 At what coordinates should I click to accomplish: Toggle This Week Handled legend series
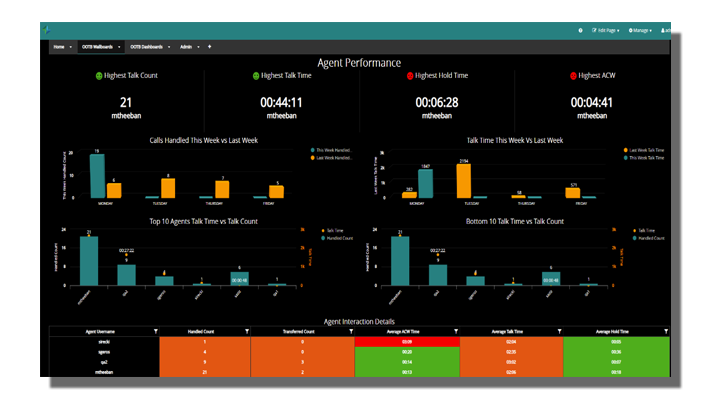pyautogui.click(x=331, y=150)
